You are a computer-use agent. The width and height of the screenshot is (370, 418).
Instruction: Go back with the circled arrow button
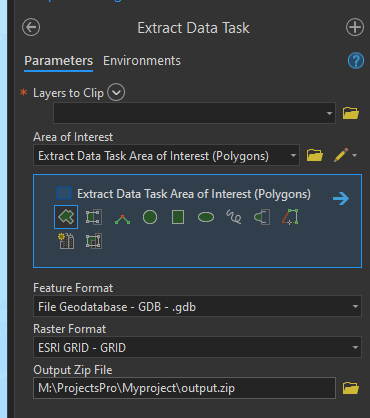tap(31, 27)
